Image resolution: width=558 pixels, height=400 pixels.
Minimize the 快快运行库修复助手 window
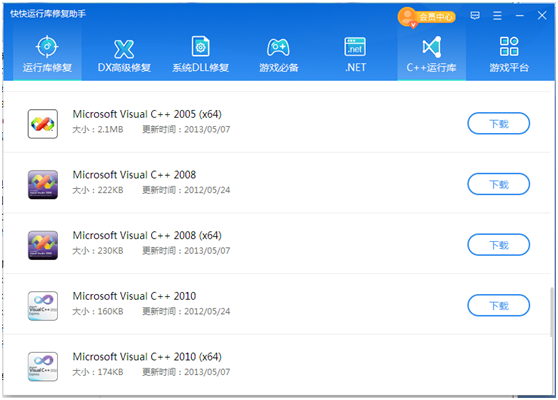tap(520, 16)
